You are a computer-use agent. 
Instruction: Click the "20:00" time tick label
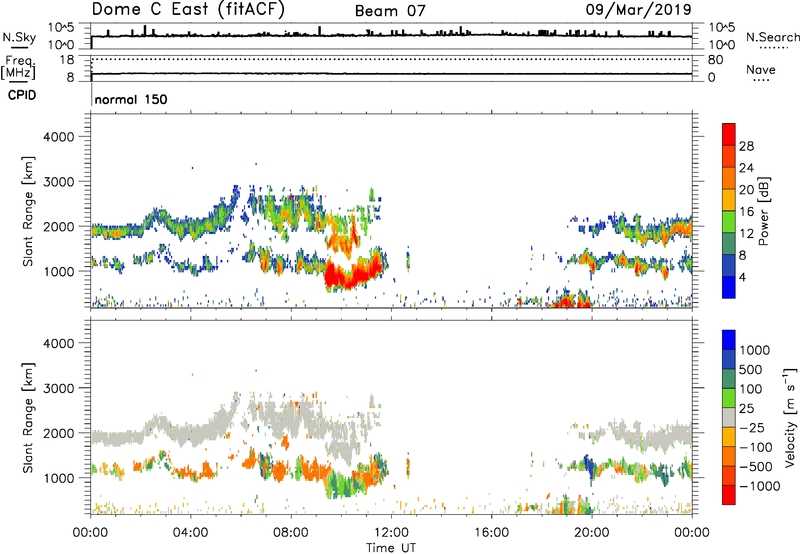tap(591, 533)
